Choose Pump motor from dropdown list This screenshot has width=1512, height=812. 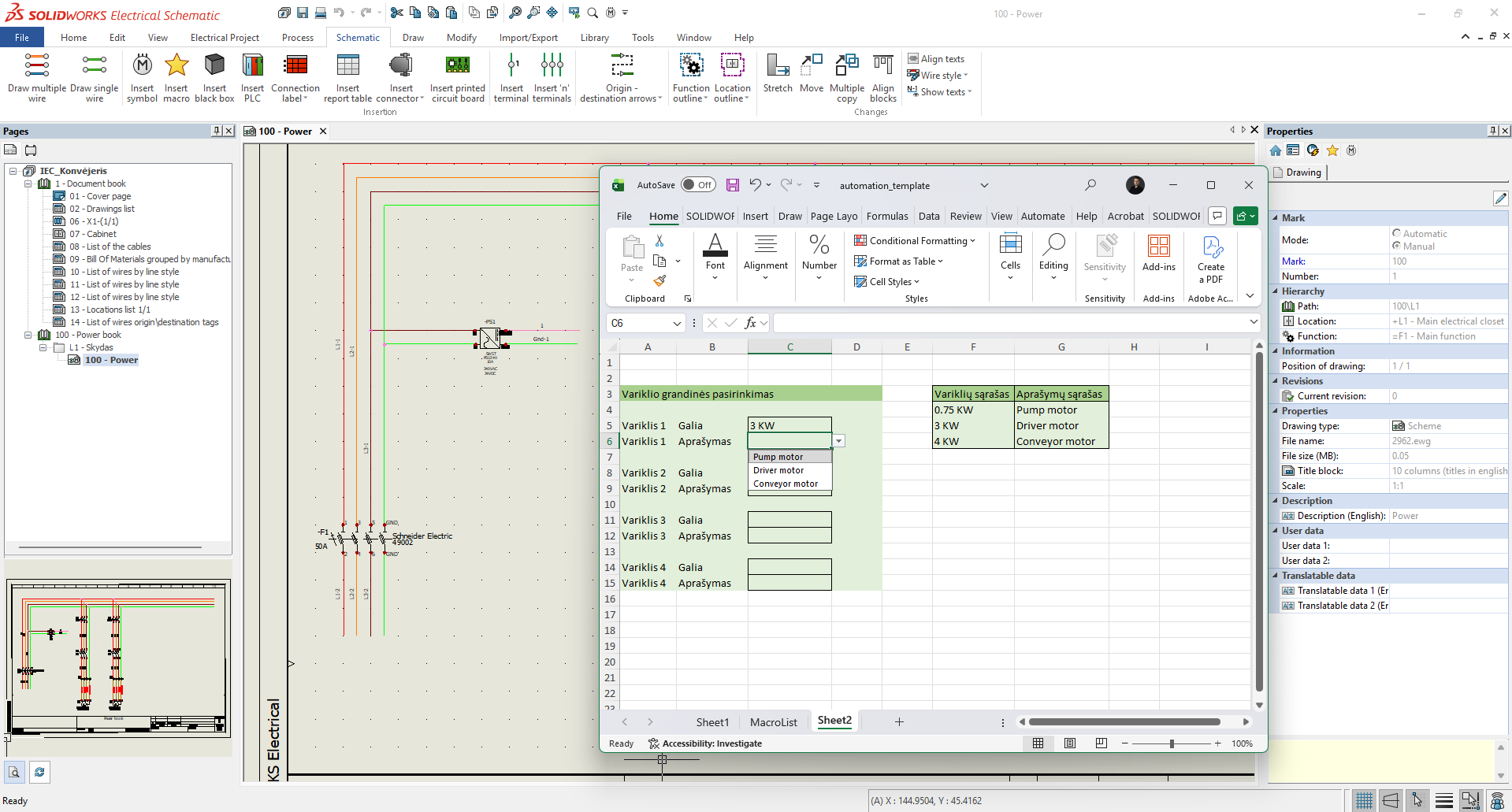(x=789, y=457)
